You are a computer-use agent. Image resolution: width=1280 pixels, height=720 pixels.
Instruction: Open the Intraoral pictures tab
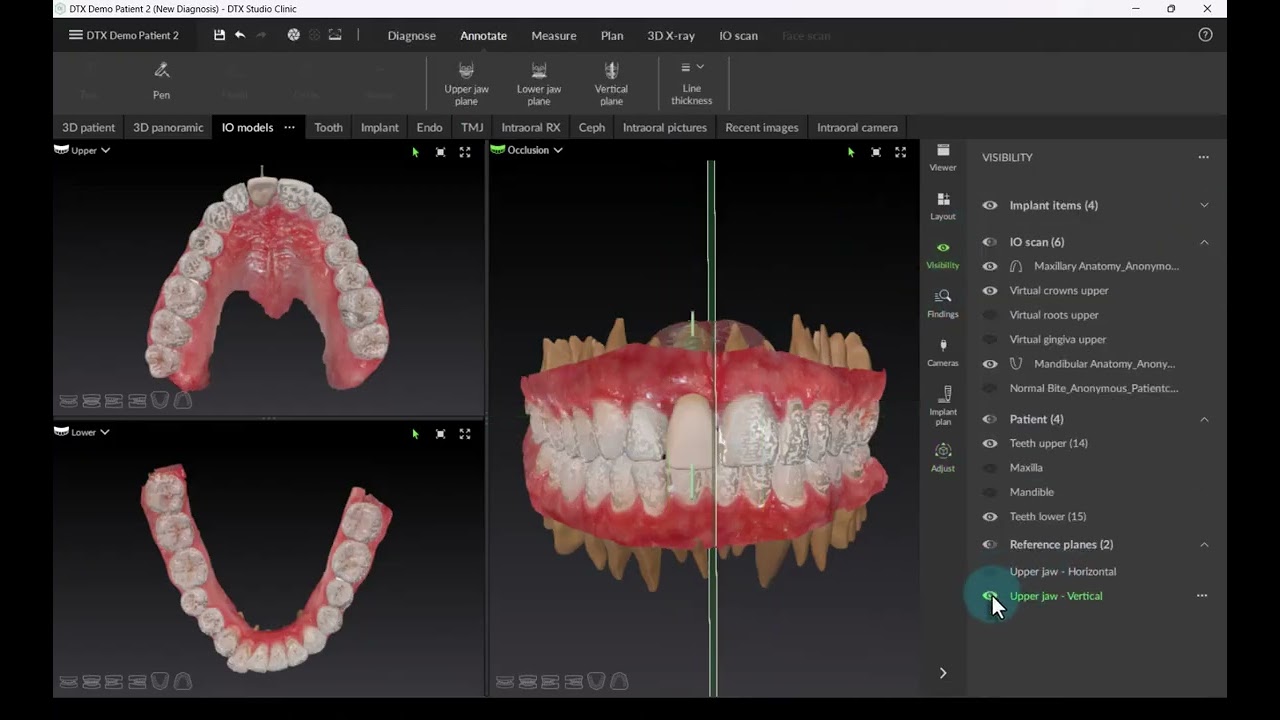point(665,127)
